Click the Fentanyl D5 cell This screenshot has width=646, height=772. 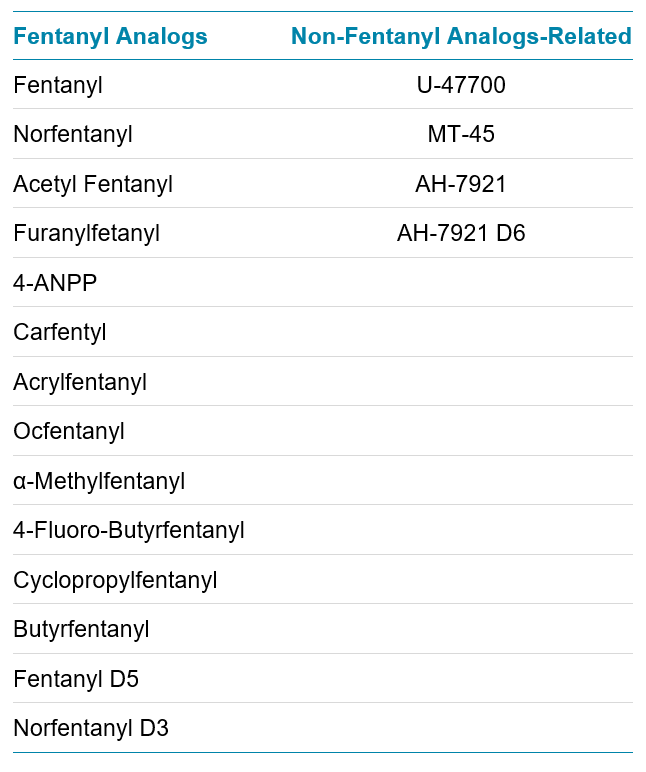(x=76, y=680)
